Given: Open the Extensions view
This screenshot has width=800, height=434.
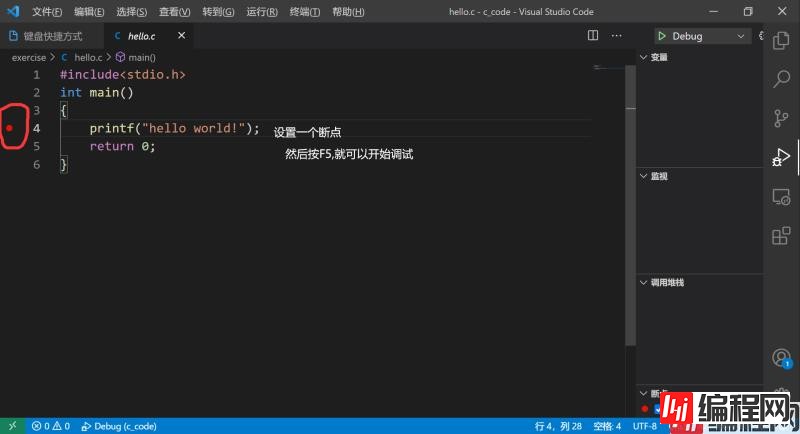Looking at the screenshot, I should (x=781, y=236).
